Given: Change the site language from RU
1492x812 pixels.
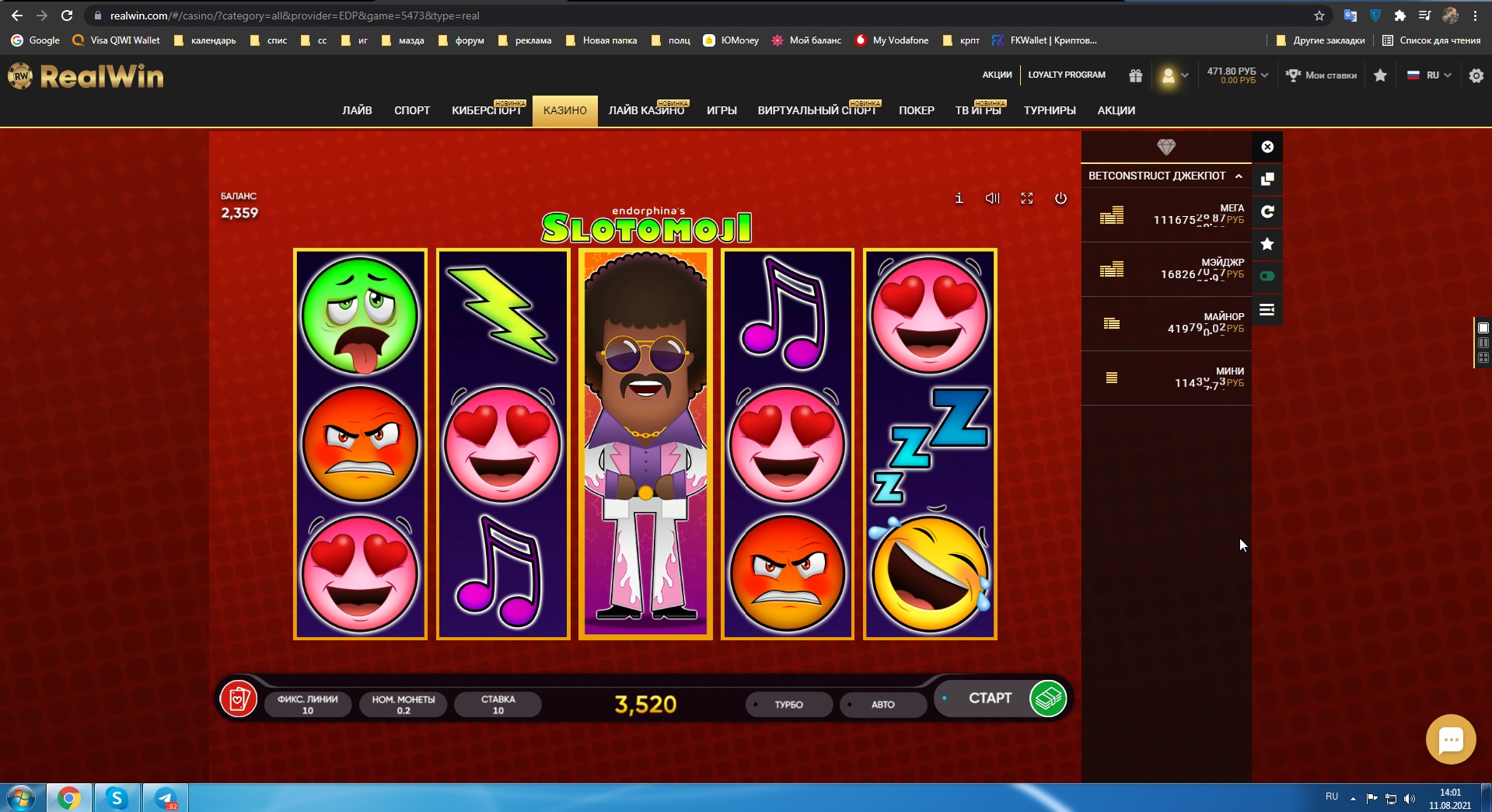Looking at the screenshot, I should [1429, 75].
